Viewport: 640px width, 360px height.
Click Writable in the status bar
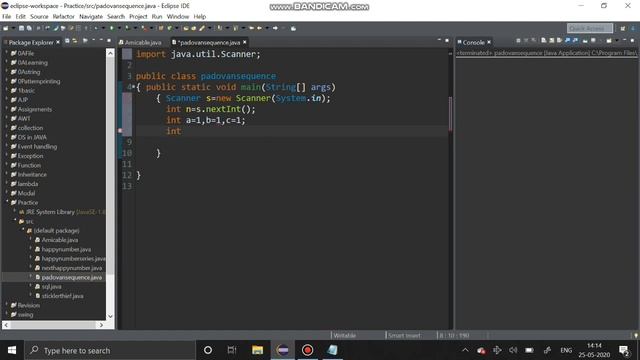point(345,336)
